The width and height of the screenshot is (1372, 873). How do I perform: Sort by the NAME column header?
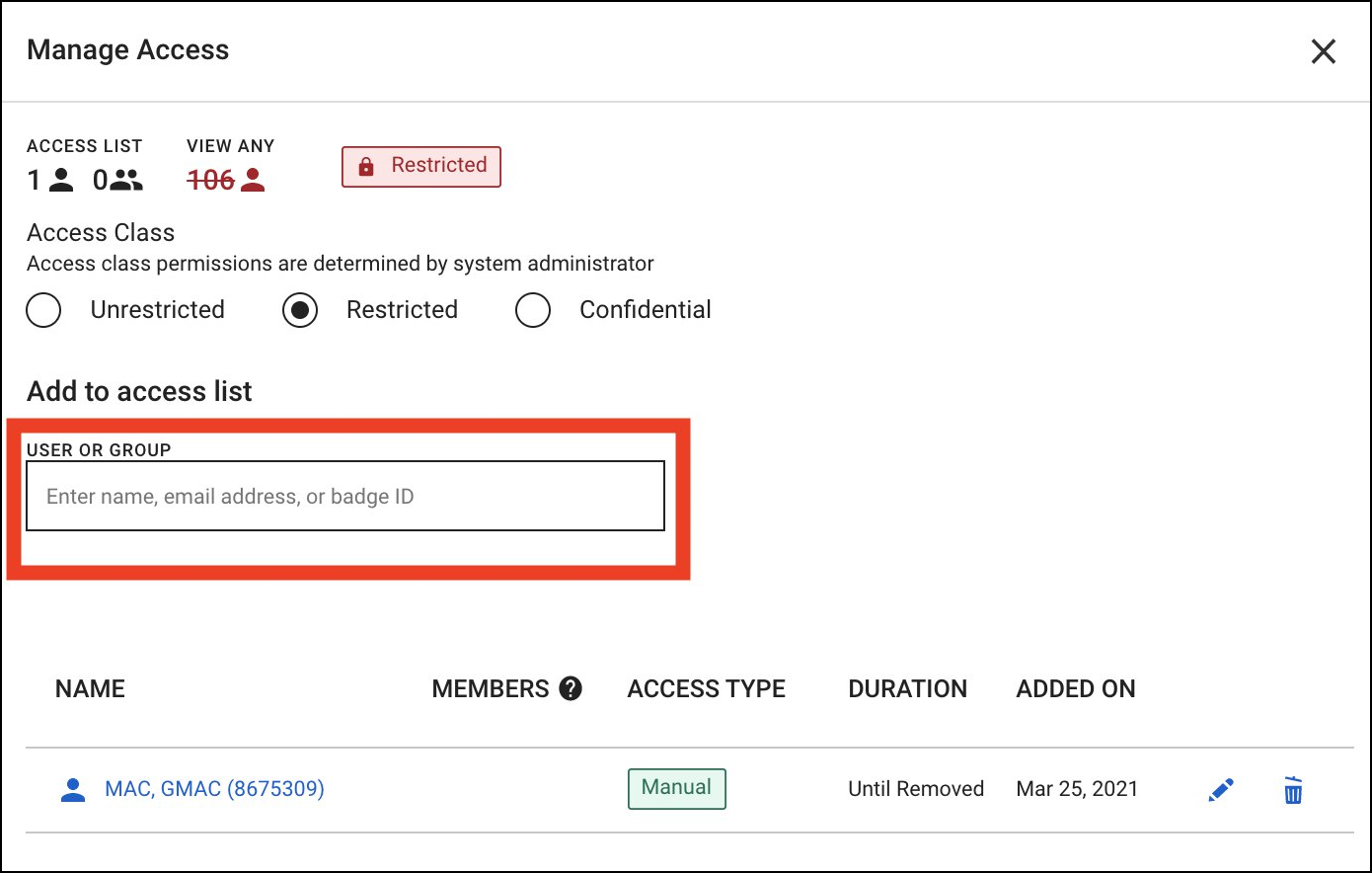coord(90,688)
